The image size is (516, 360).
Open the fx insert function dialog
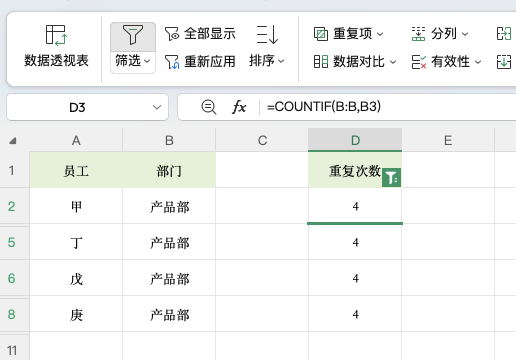pos(239,107)
